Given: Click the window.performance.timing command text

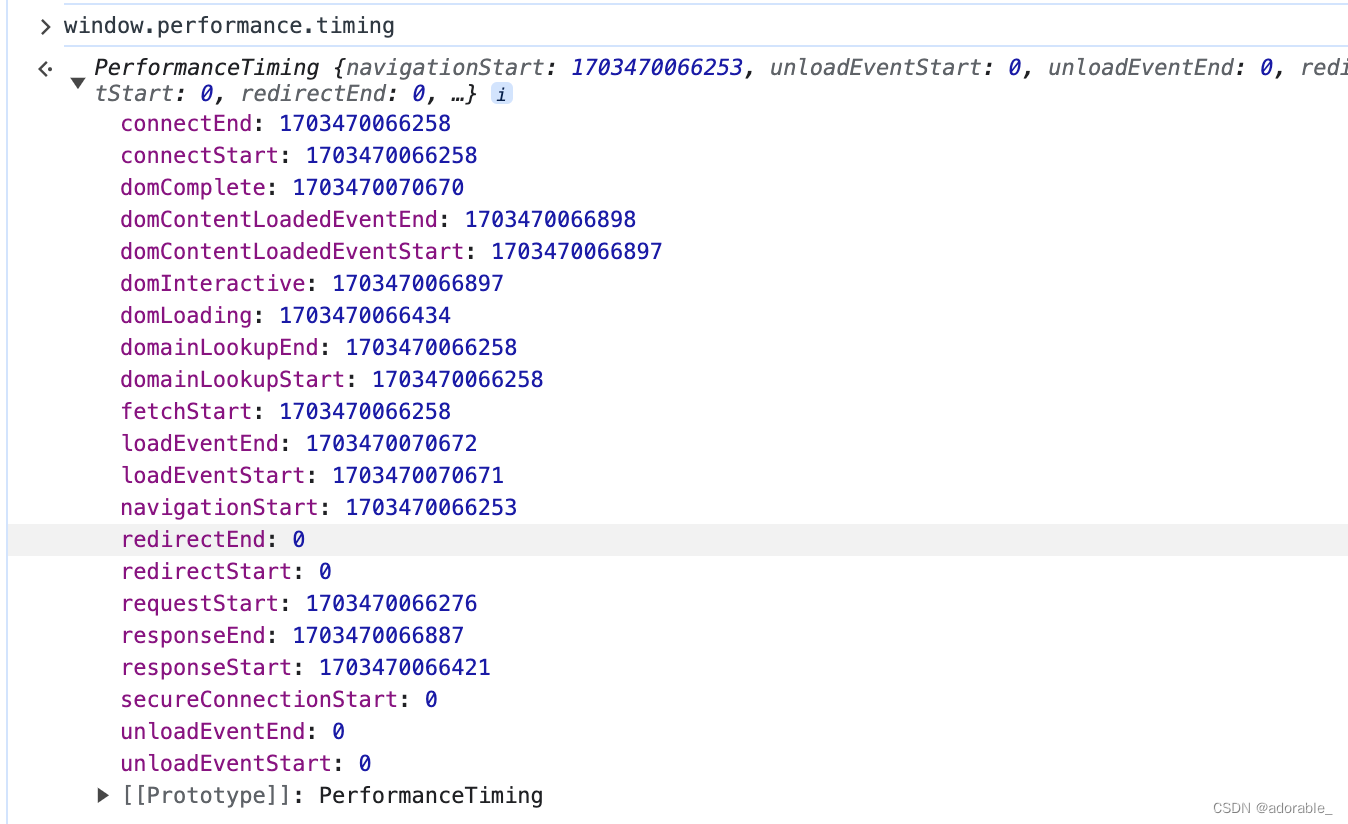Looking at the screenshot, I should (229, 26).
